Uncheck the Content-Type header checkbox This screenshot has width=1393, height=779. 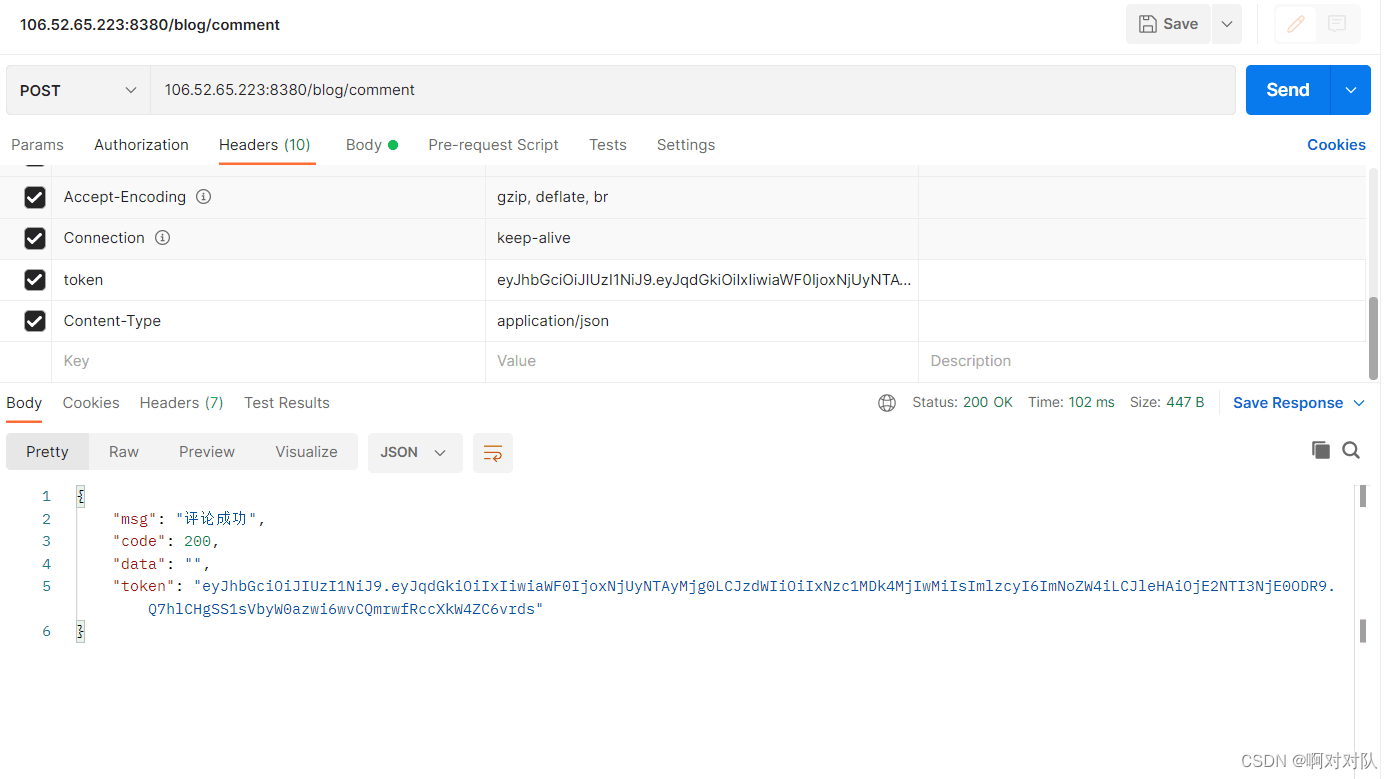(35, 321)
